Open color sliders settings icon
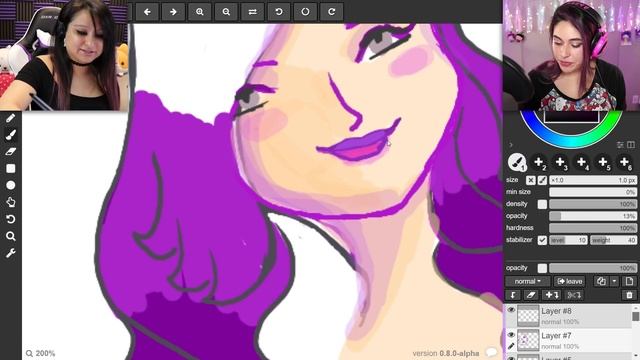Screen dimensions: 640x360 [x=620, y=144]
